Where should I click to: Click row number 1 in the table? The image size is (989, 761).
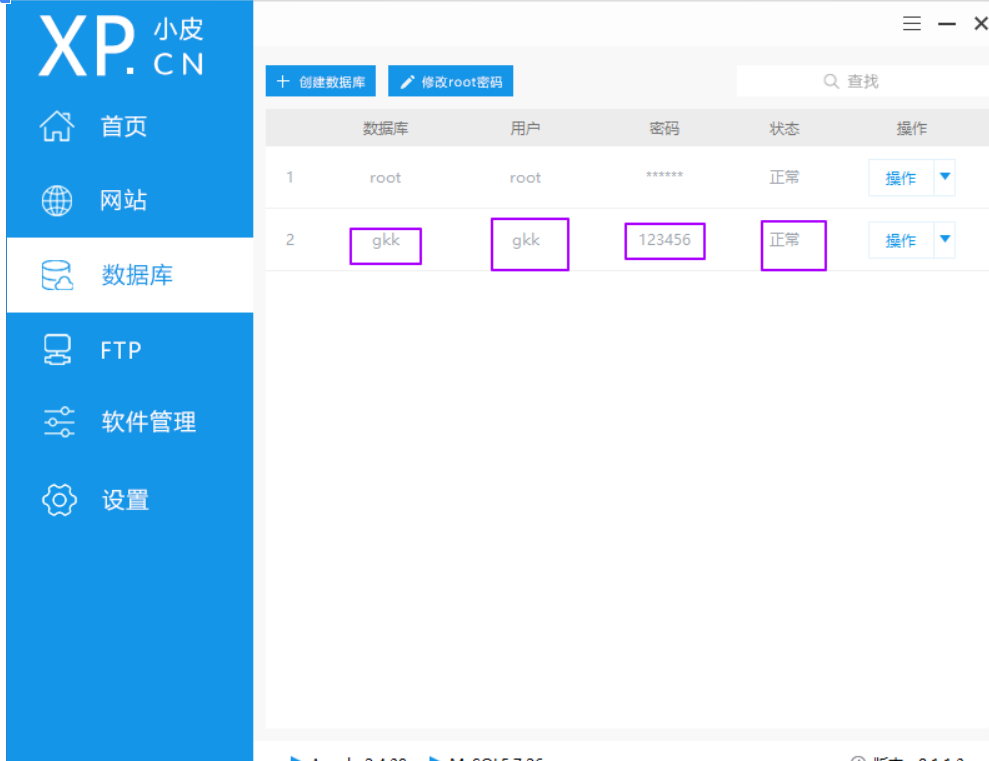point(290,177)
